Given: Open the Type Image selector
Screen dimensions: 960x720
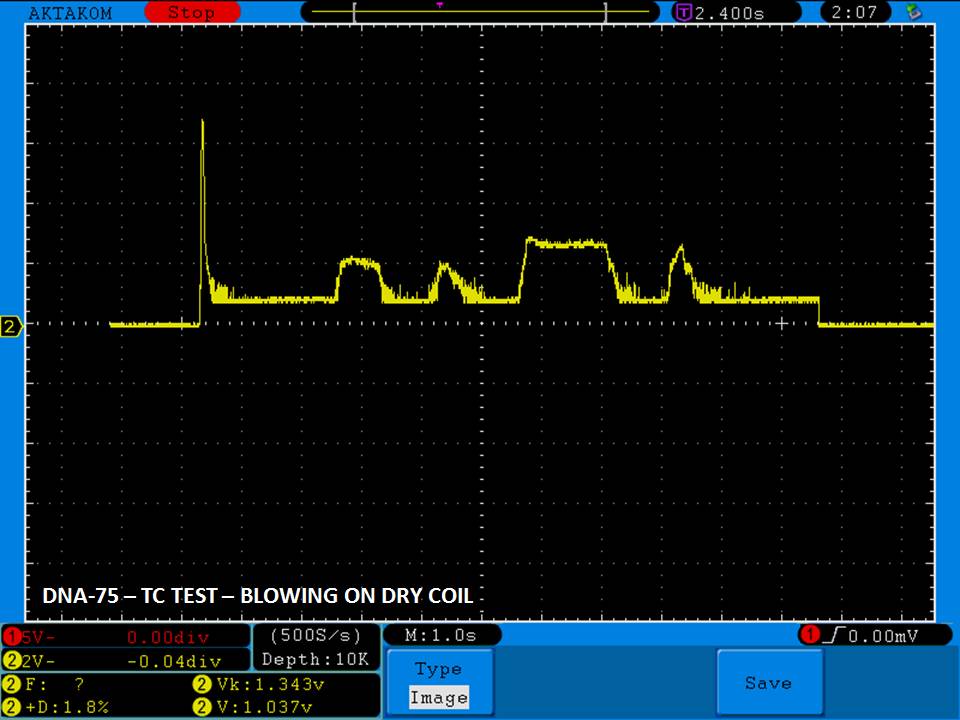Looking at the screenshot, I should [x=439, y=683].
